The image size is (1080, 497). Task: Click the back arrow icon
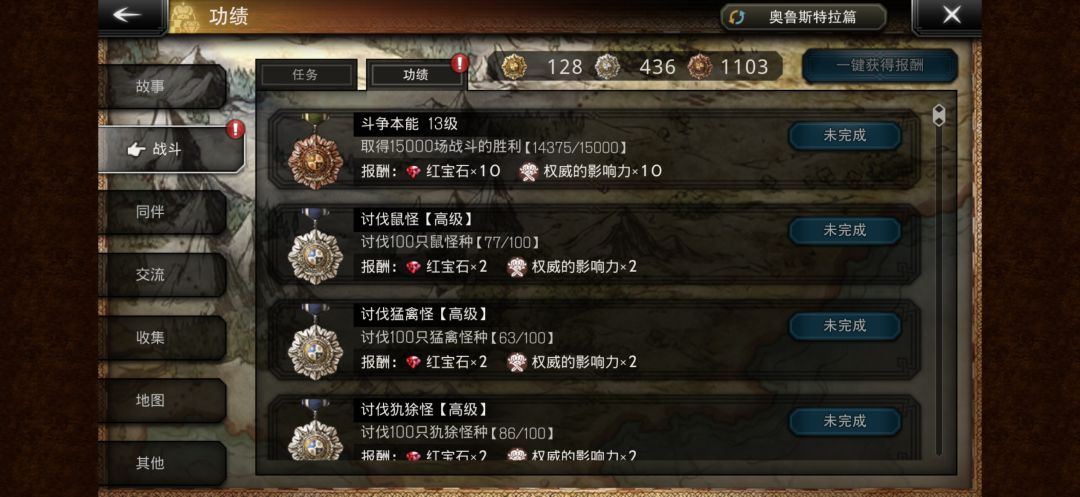(x=127, y=15)
